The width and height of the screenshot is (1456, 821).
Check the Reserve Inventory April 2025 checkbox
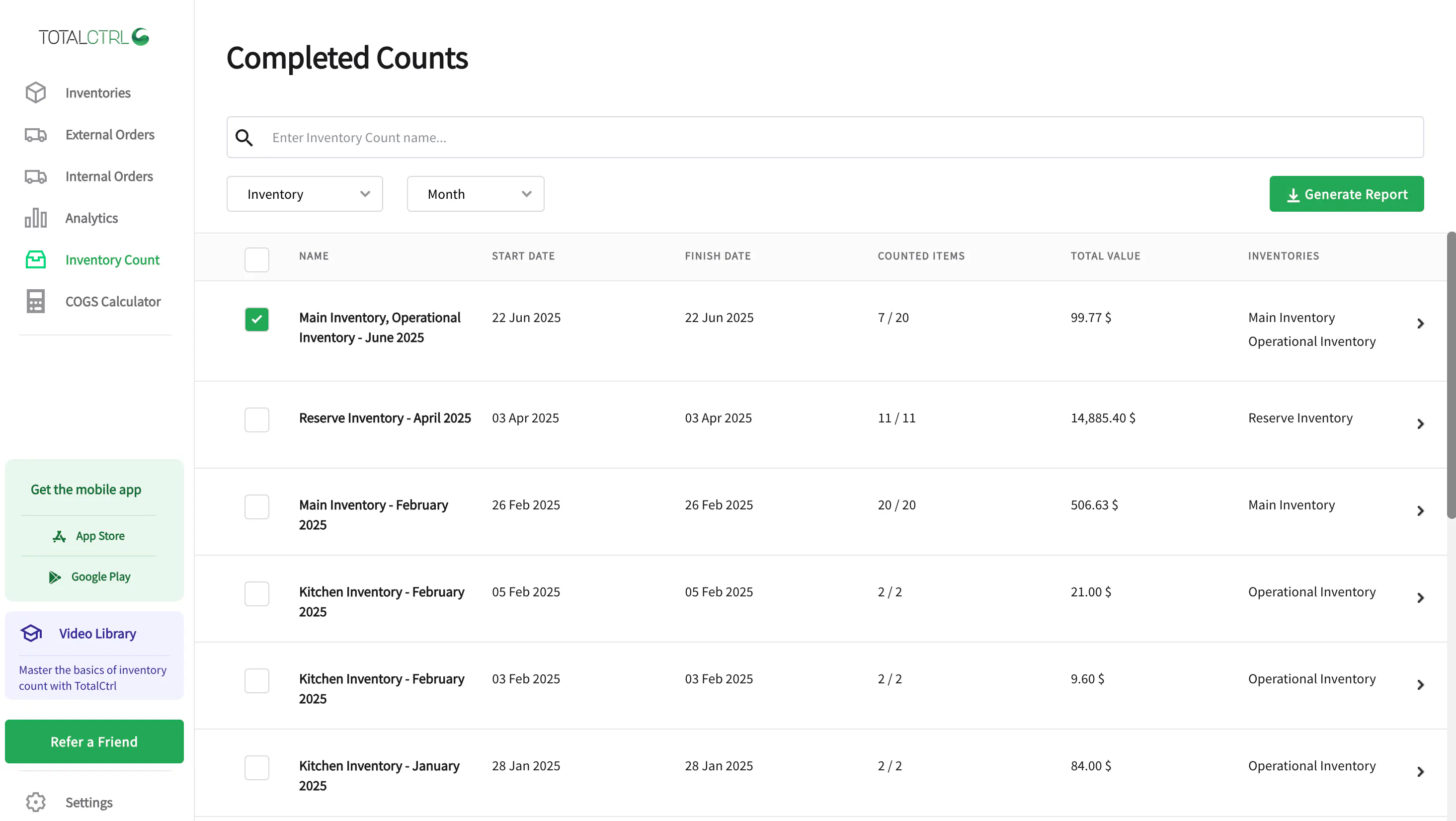(256, 419)
